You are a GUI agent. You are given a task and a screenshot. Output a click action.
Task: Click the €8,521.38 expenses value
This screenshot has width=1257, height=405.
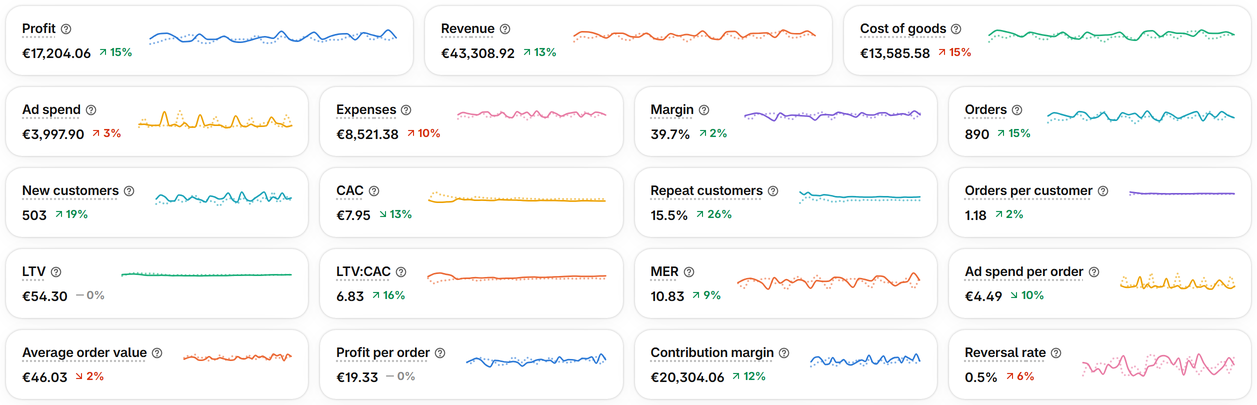point(367,134)
